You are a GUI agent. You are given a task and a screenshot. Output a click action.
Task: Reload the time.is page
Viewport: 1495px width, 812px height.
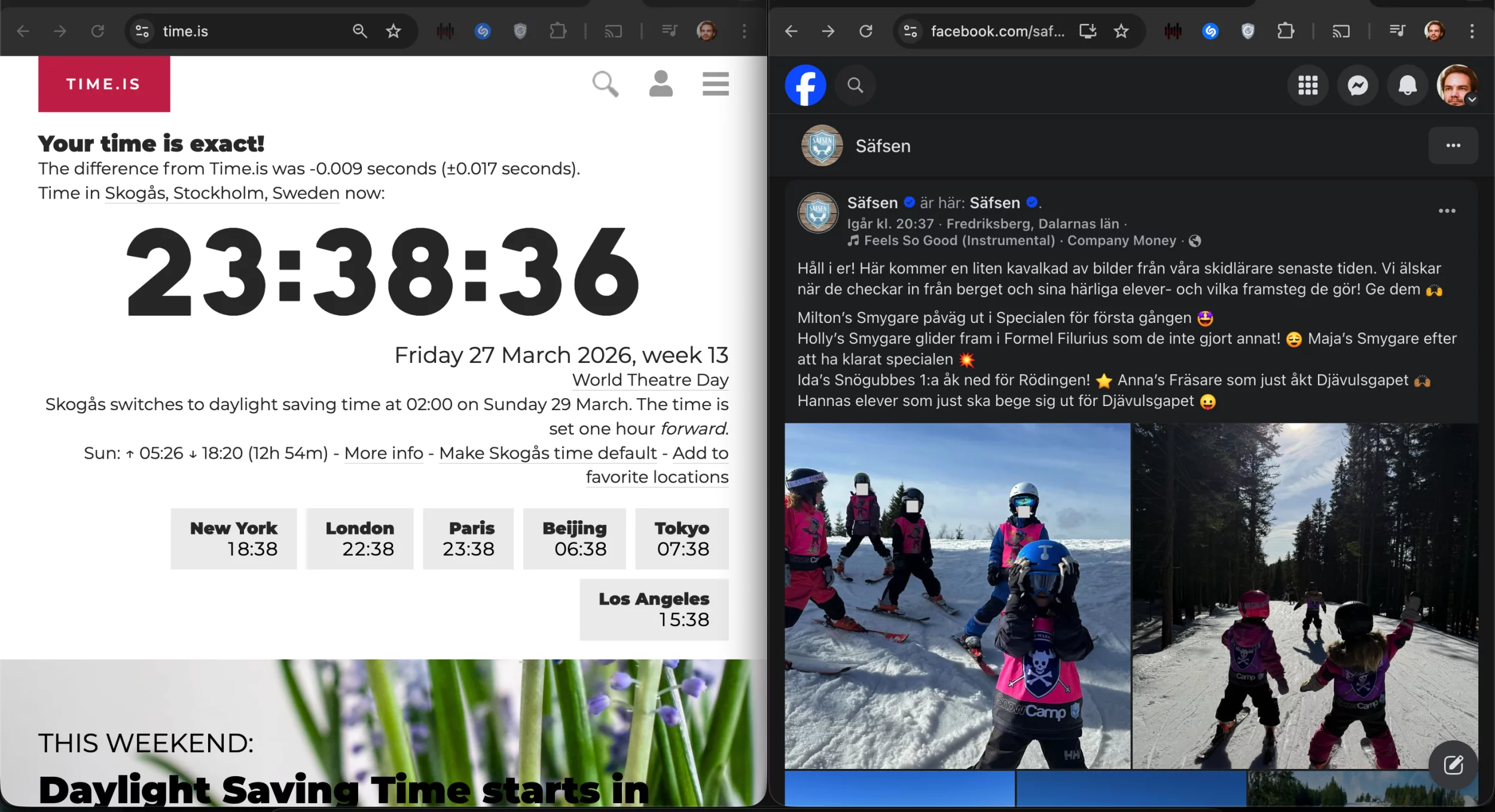[x=97, y=31]
